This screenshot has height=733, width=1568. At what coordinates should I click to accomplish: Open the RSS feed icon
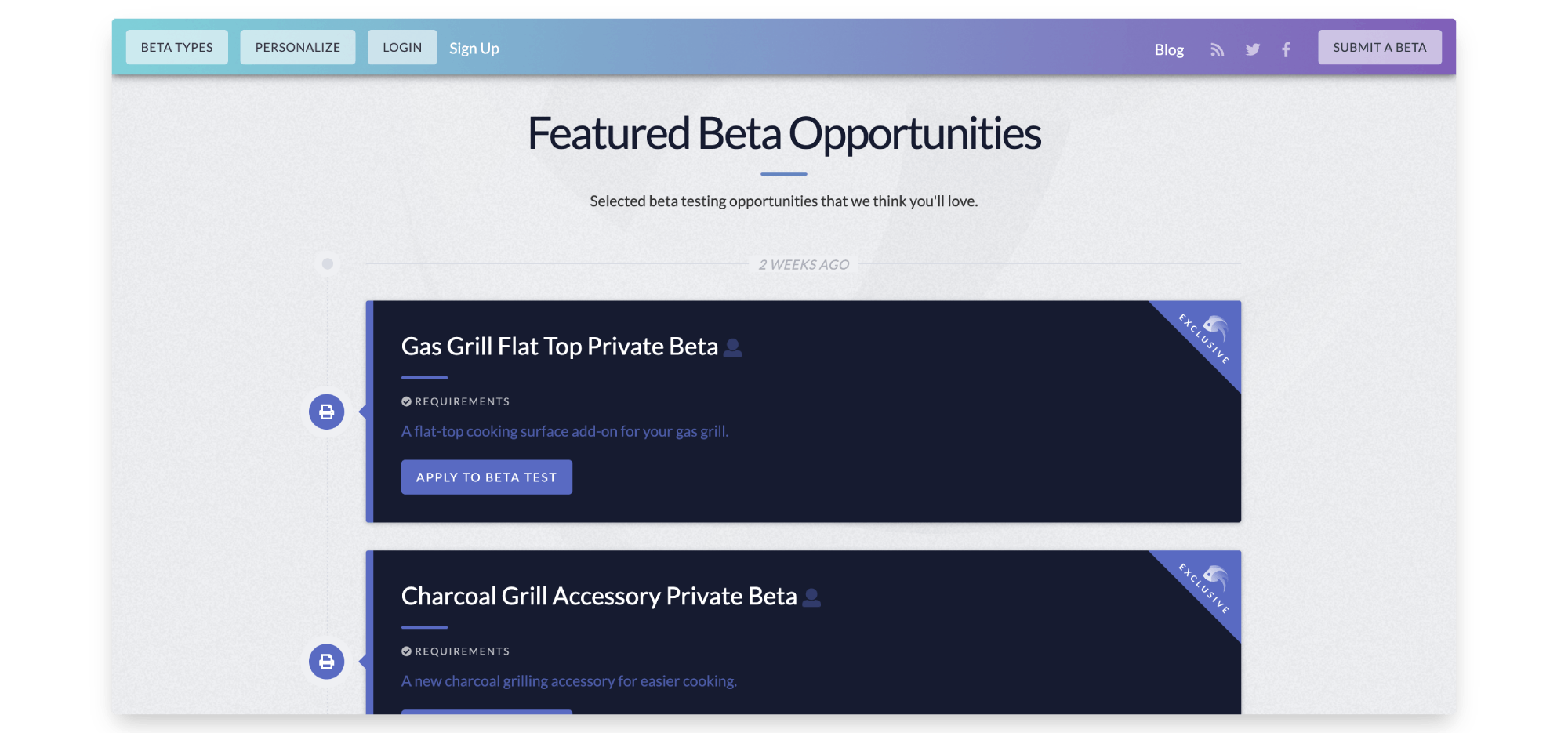click(1217, 49)
